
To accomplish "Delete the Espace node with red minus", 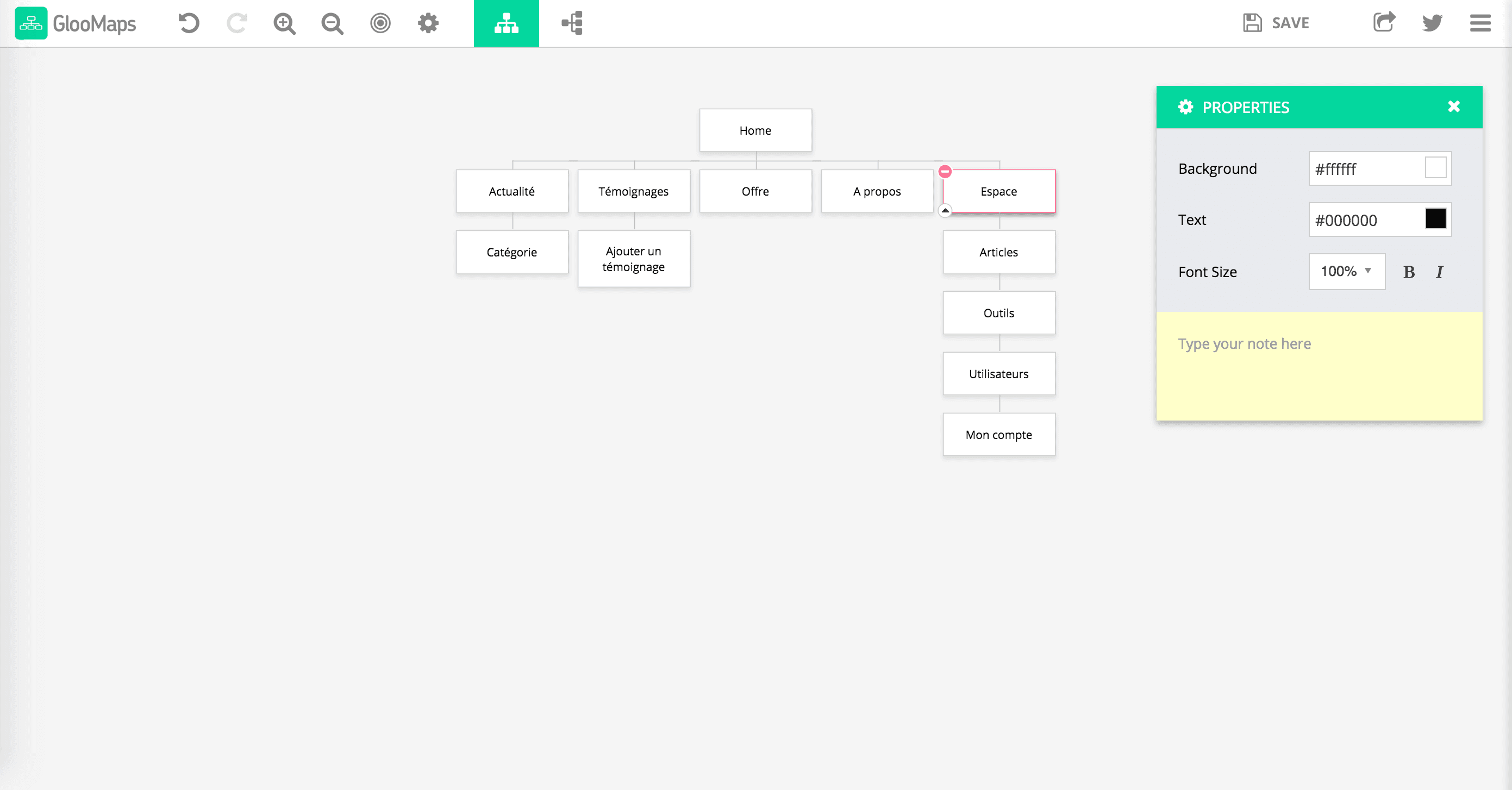I will pyautogui.click(x=945, y=171).
